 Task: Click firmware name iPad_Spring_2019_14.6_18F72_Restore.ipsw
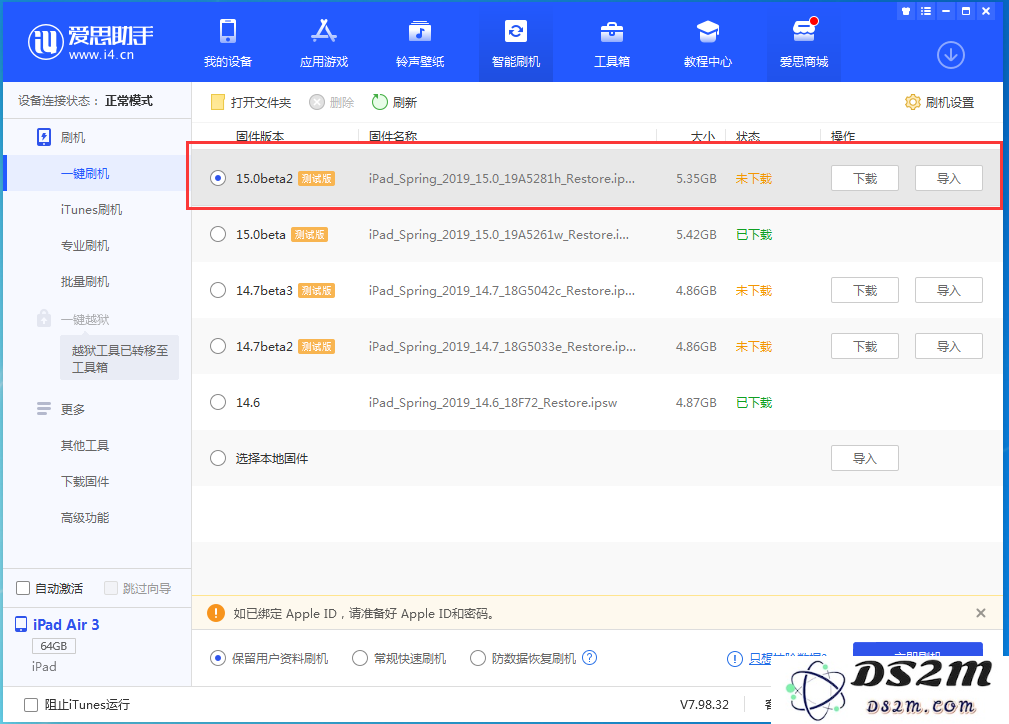(x=493, y=402)
